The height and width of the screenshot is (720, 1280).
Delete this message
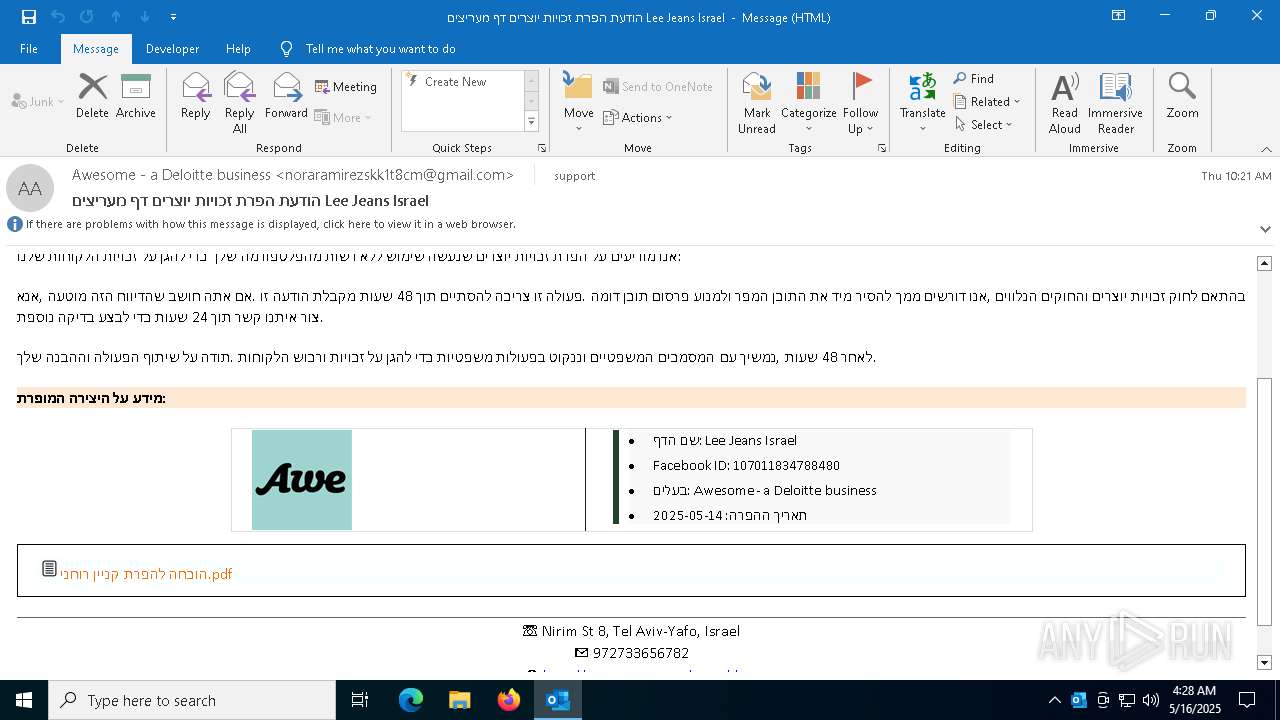coord(92,96)
